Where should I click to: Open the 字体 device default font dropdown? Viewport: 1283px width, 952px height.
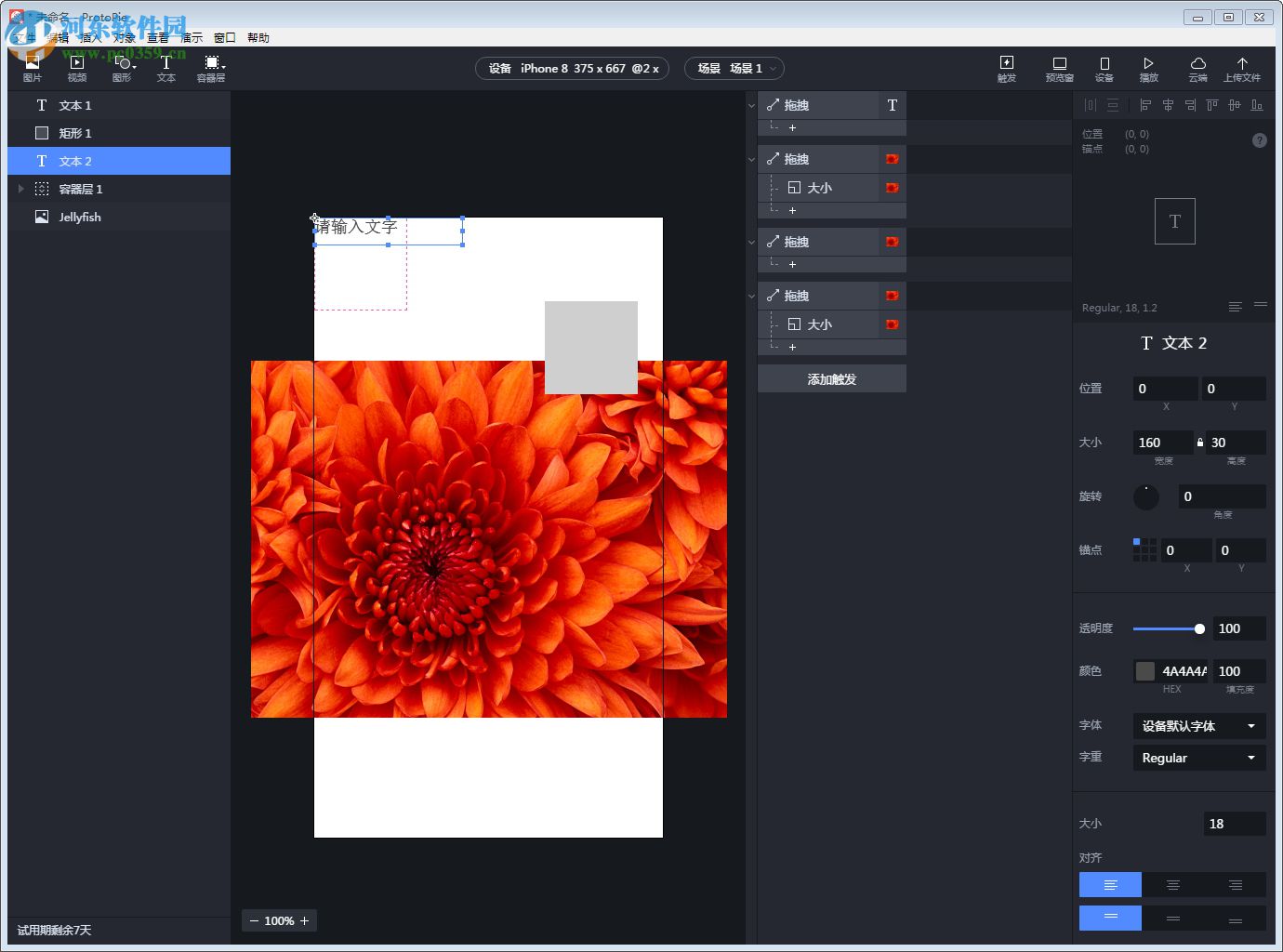tap(1198, 726)
